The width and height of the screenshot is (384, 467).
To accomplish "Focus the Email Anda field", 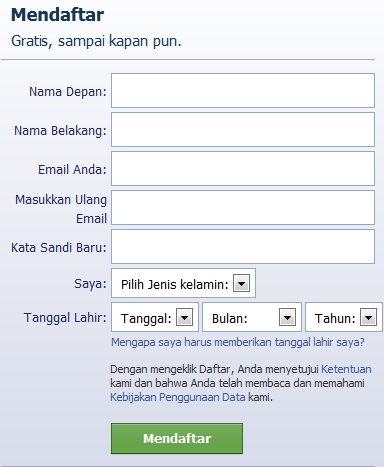I will point(243,169).
